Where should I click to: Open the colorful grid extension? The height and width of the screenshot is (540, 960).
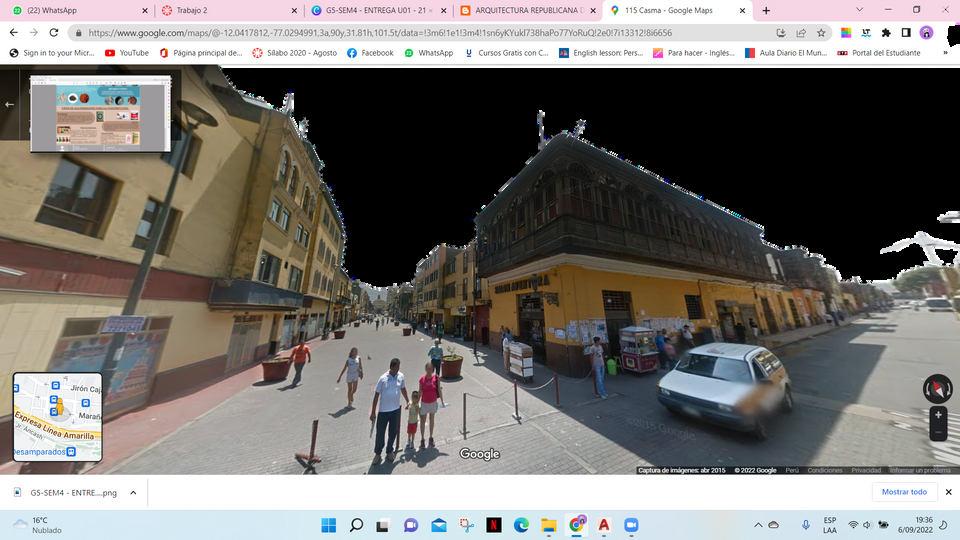846,33
